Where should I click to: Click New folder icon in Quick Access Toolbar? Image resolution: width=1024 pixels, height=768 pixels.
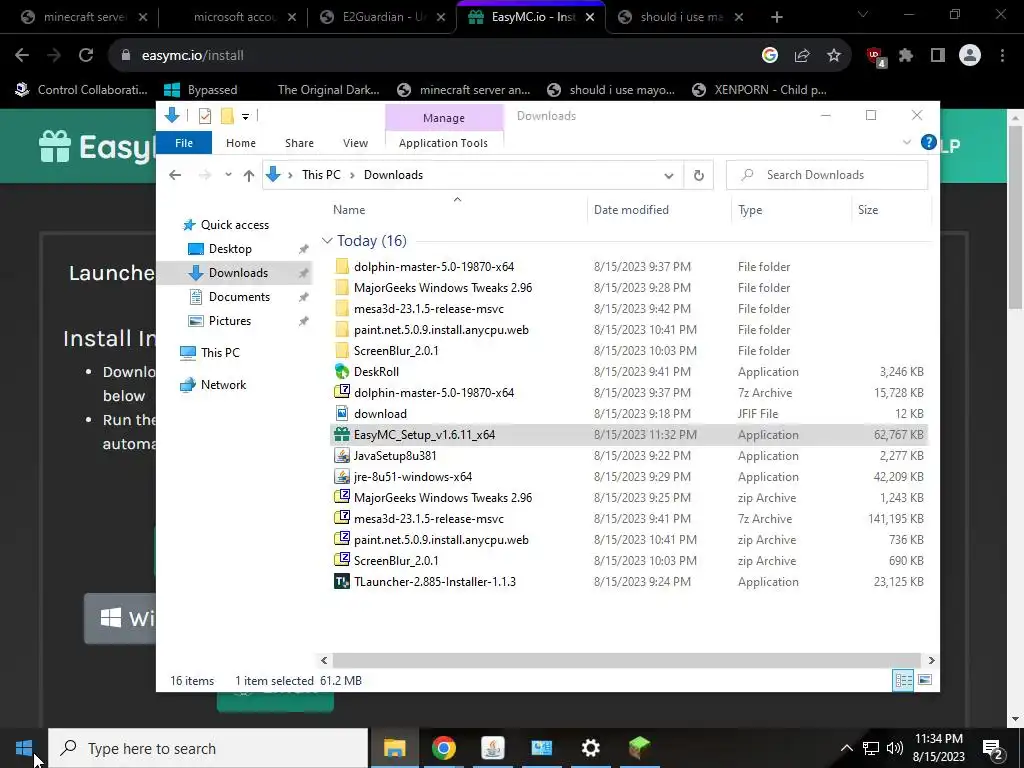pos(227,116)
